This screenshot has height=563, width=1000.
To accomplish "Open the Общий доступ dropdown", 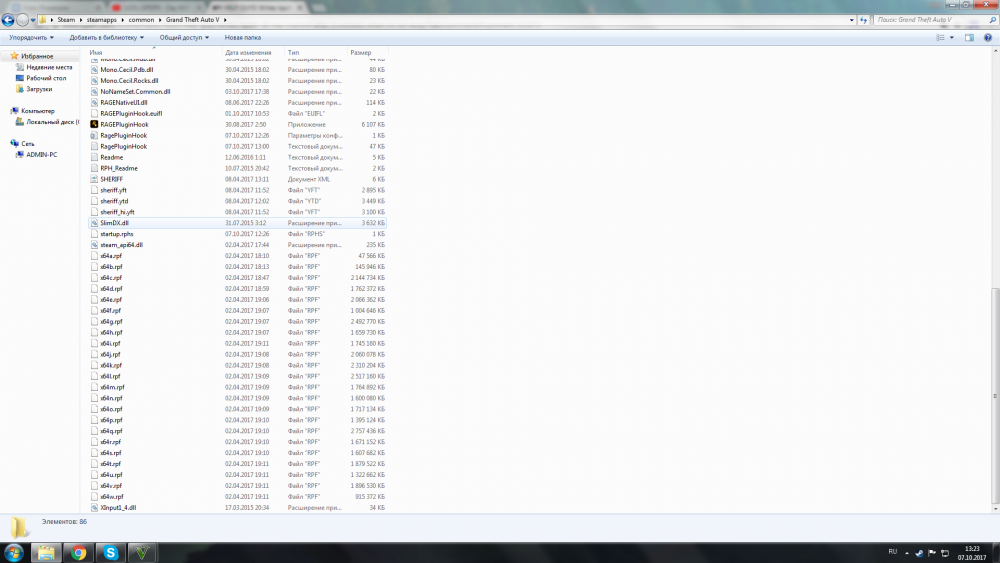I will (x=184, y=38).
